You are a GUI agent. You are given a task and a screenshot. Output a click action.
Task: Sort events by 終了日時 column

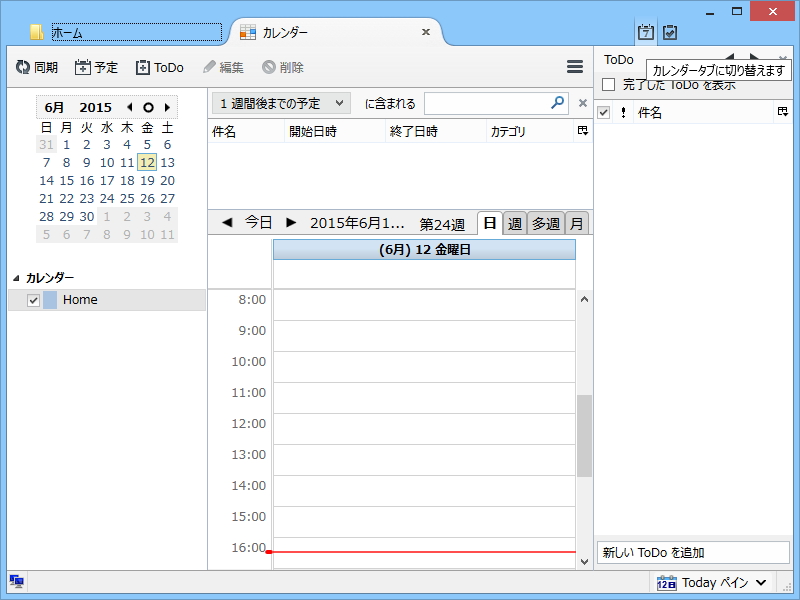click(x=436, y=132)
